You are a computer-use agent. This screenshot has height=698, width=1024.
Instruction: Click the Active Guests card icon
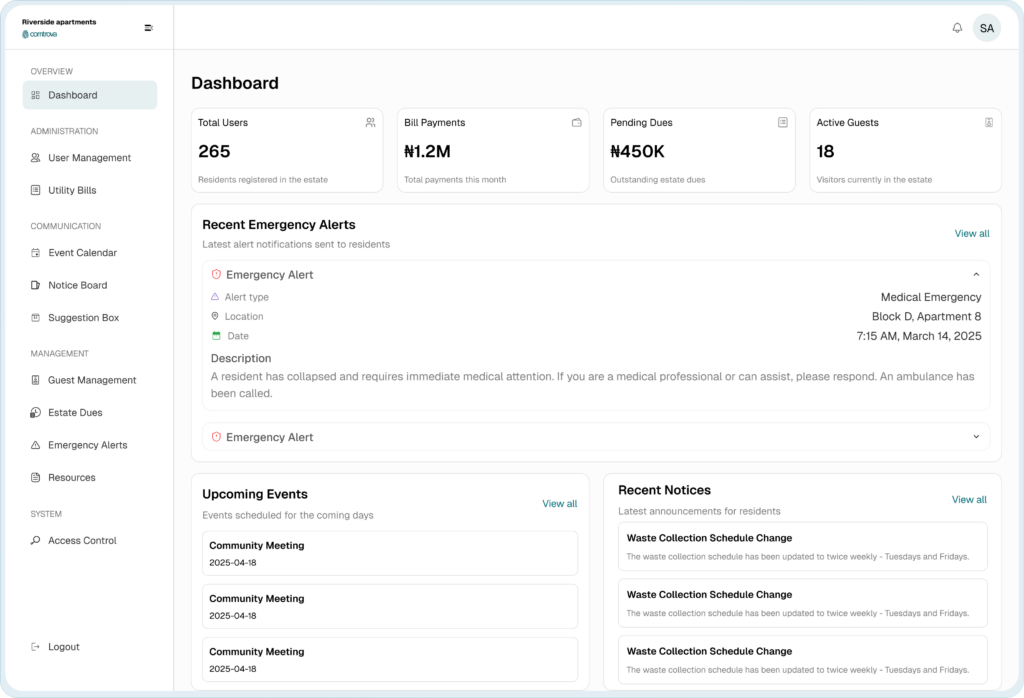[989, 123]
